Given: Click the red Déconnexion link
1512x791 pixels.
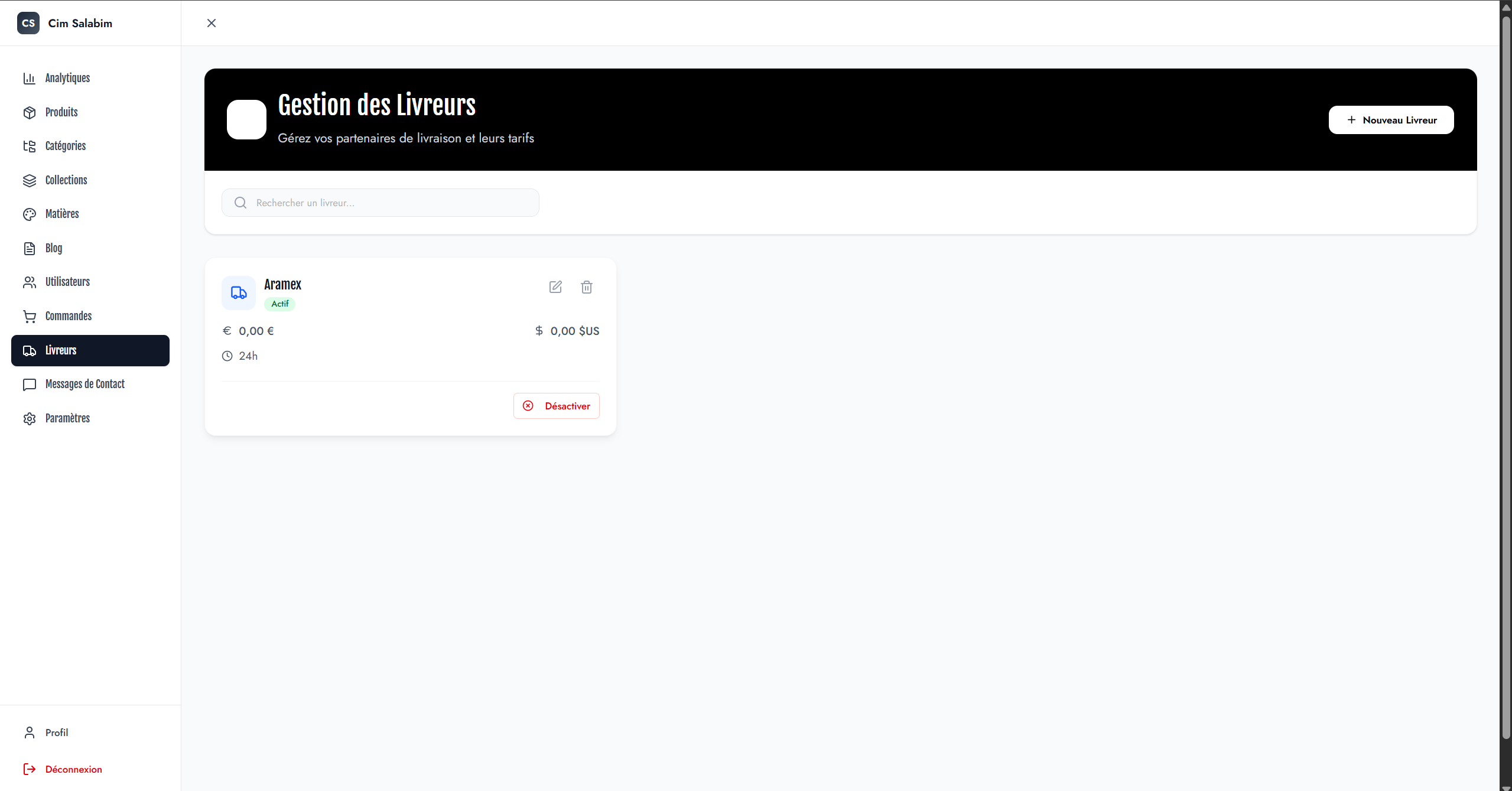Looking at the screenshot, I should coord(73,769).
